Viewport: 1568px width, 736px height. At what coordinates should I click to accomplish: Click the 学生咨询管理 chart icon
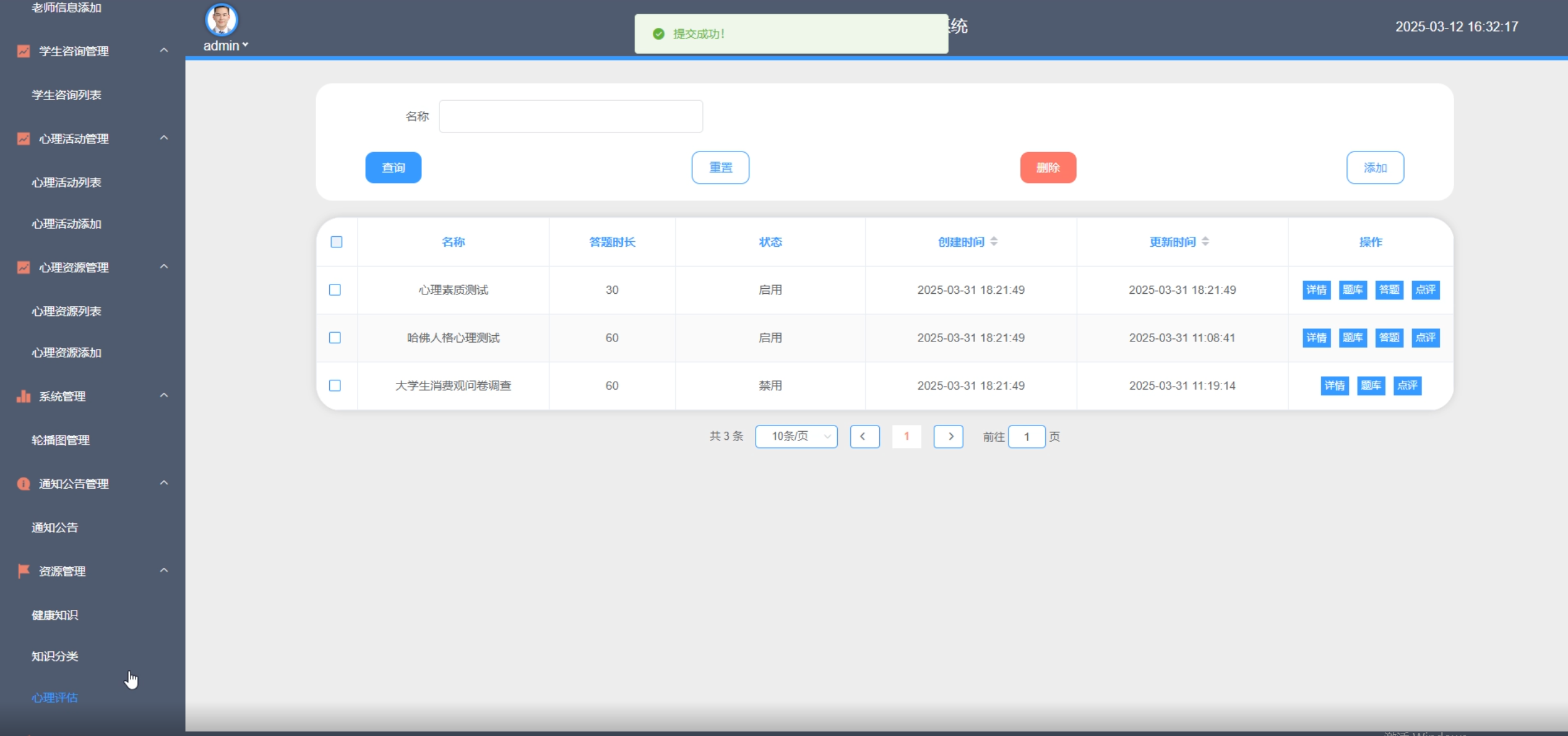24,51
